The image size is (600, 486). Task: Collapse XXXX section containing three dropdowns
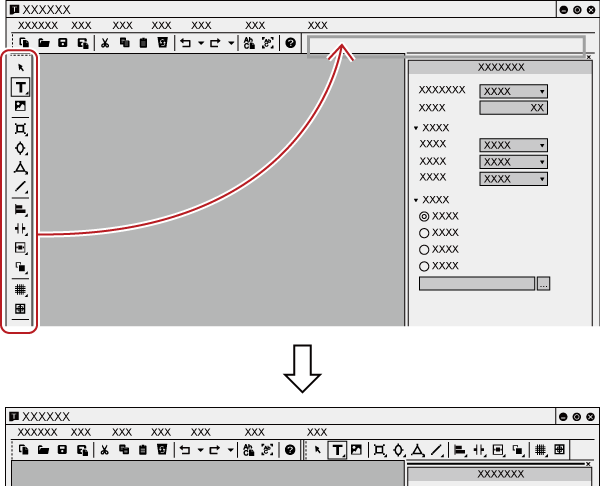(416, 128)
